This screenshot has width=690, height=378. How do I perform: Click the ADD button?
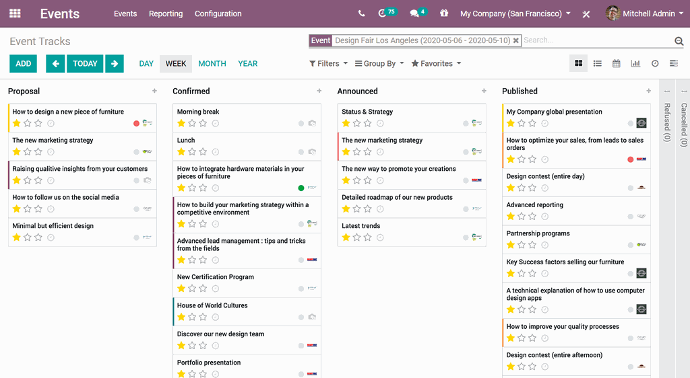23,63
